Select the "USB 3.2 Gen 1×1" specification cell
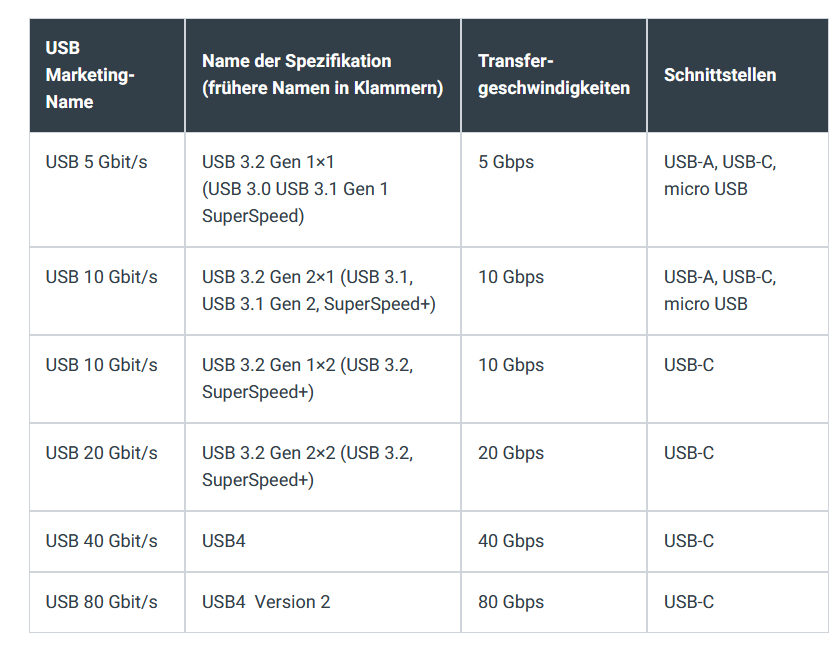The height and width of the screenshot is (650, 840). point(295,188)
